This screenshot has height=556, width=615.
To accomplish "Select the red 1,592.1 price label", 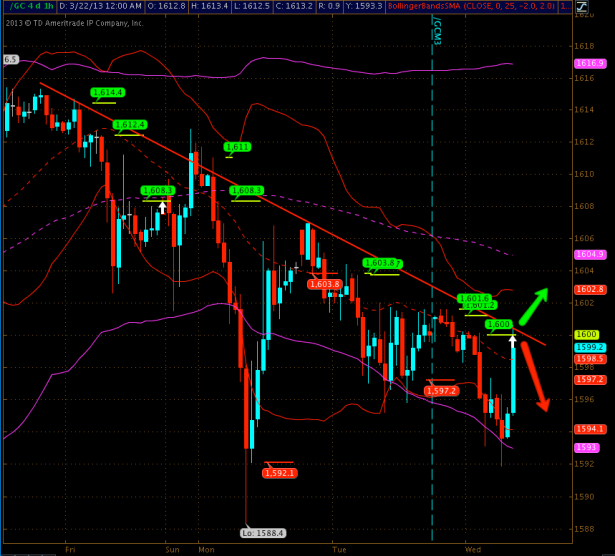I will (x=279, y=472).
